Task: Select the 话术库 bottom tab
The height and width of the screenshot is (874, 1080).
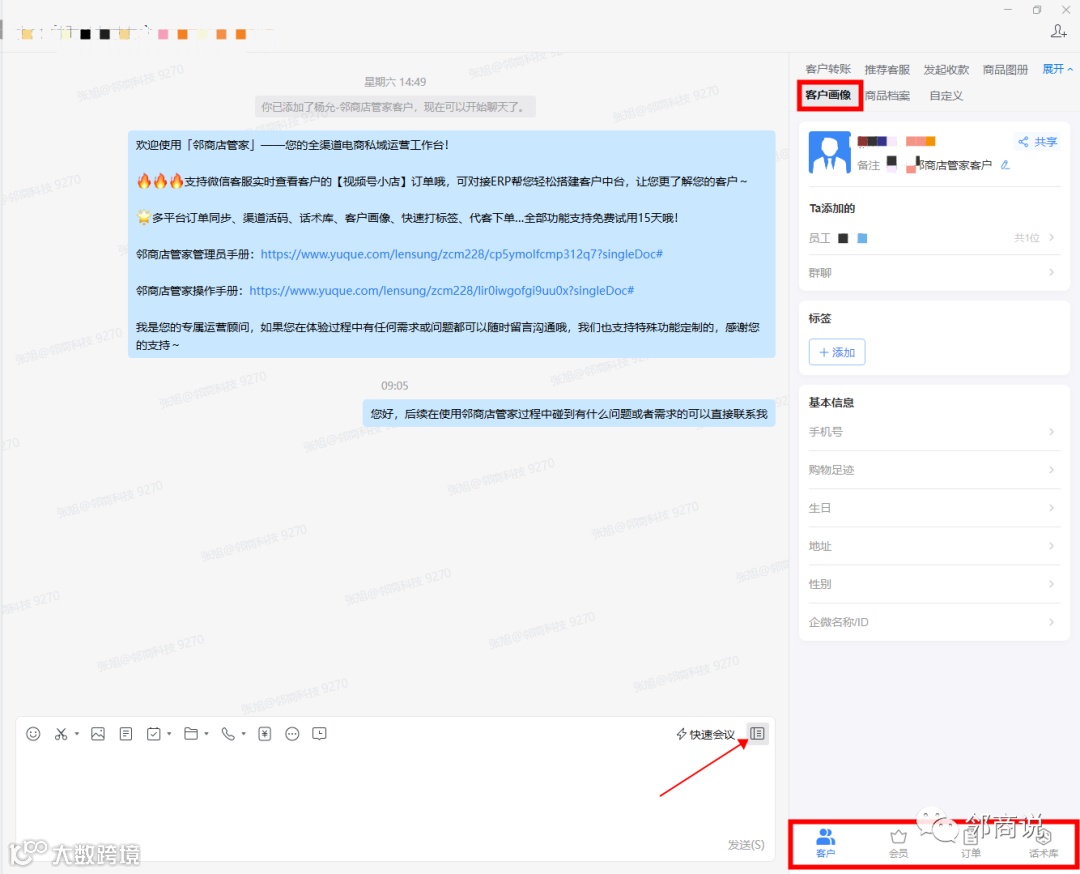Action: (x=1043, y=843)
